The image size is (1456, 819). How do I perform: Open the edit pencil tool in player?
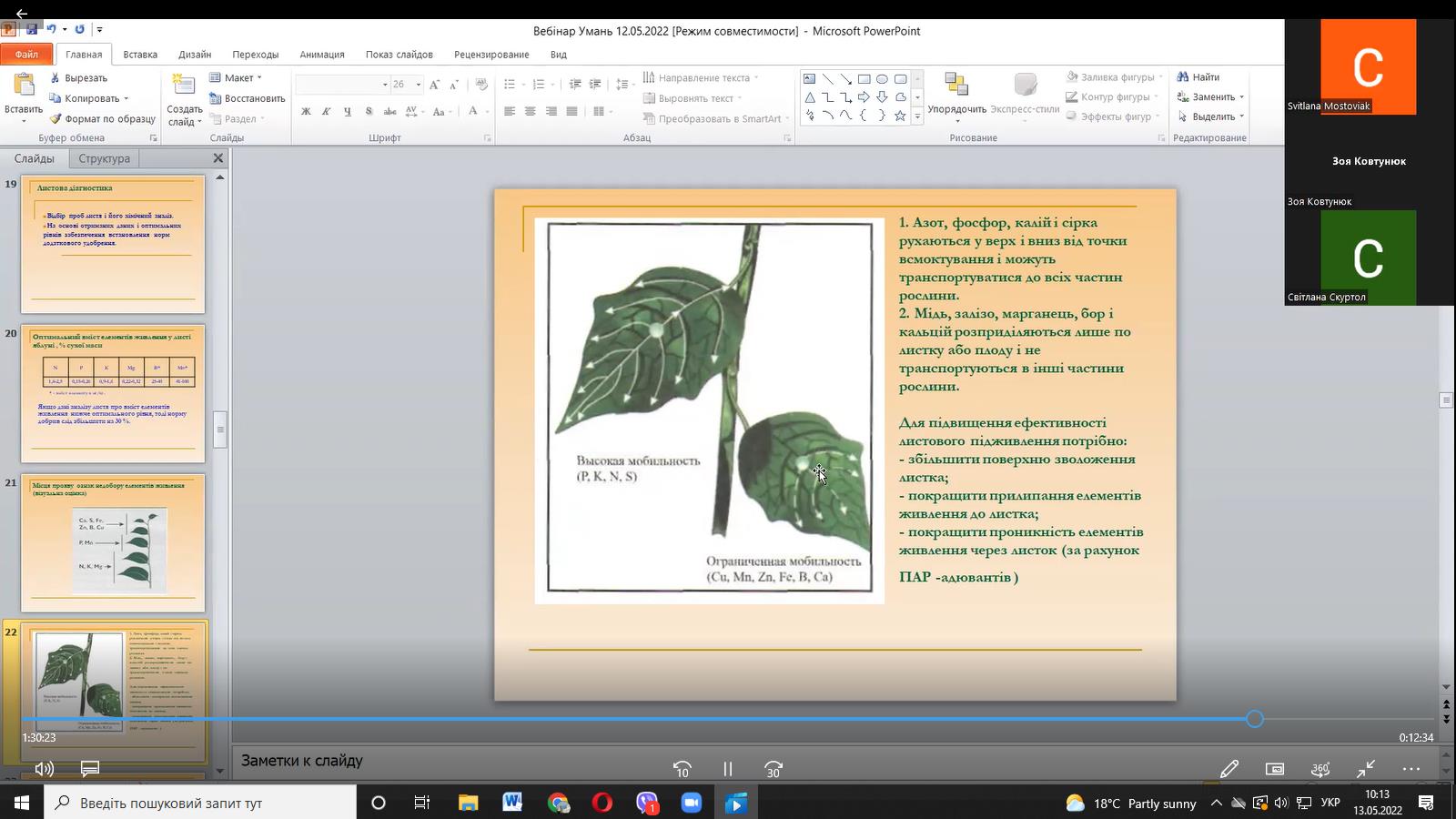[x=1228, y=769]
